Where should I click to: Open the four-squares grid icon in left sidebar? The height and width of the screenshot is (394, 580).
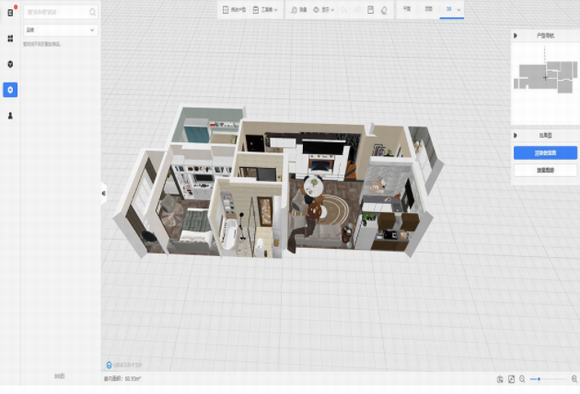[x=10, y=38]
